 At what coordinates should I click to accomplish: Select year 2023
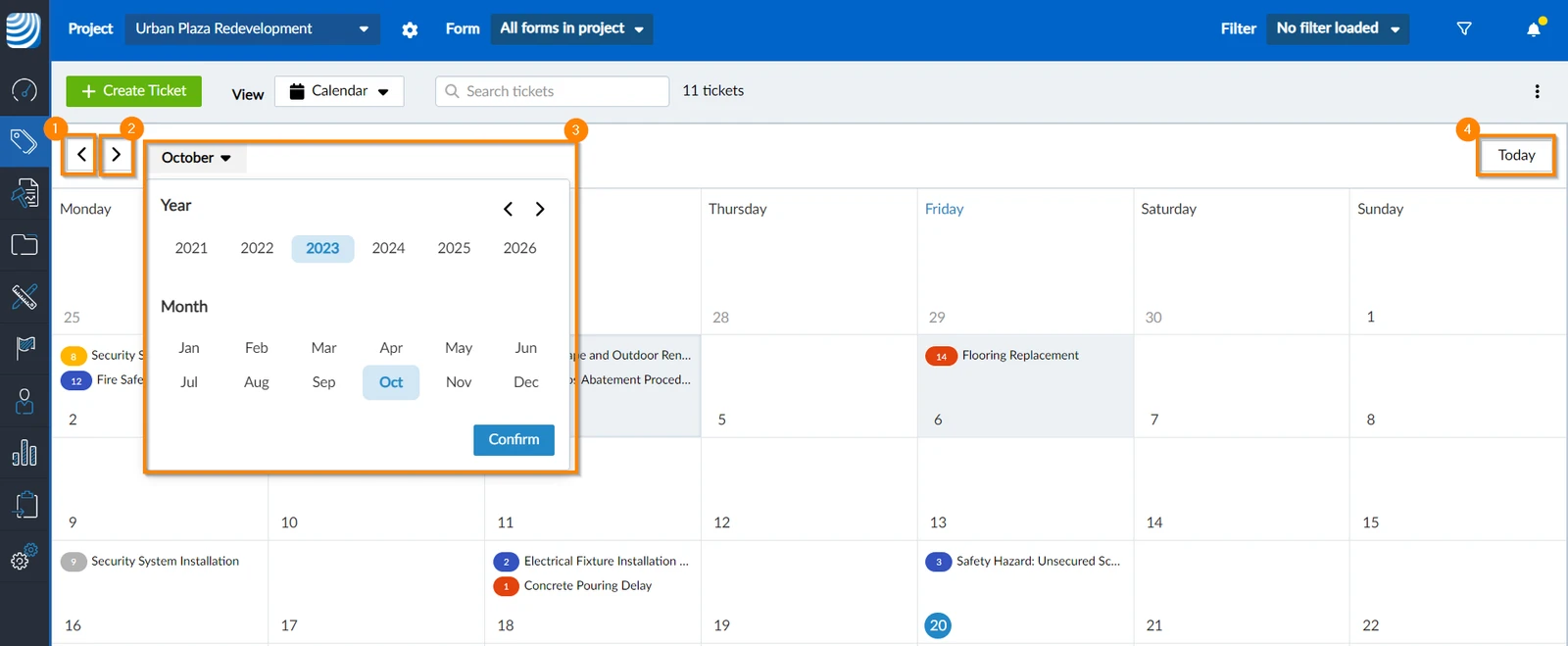click(322, 248)
